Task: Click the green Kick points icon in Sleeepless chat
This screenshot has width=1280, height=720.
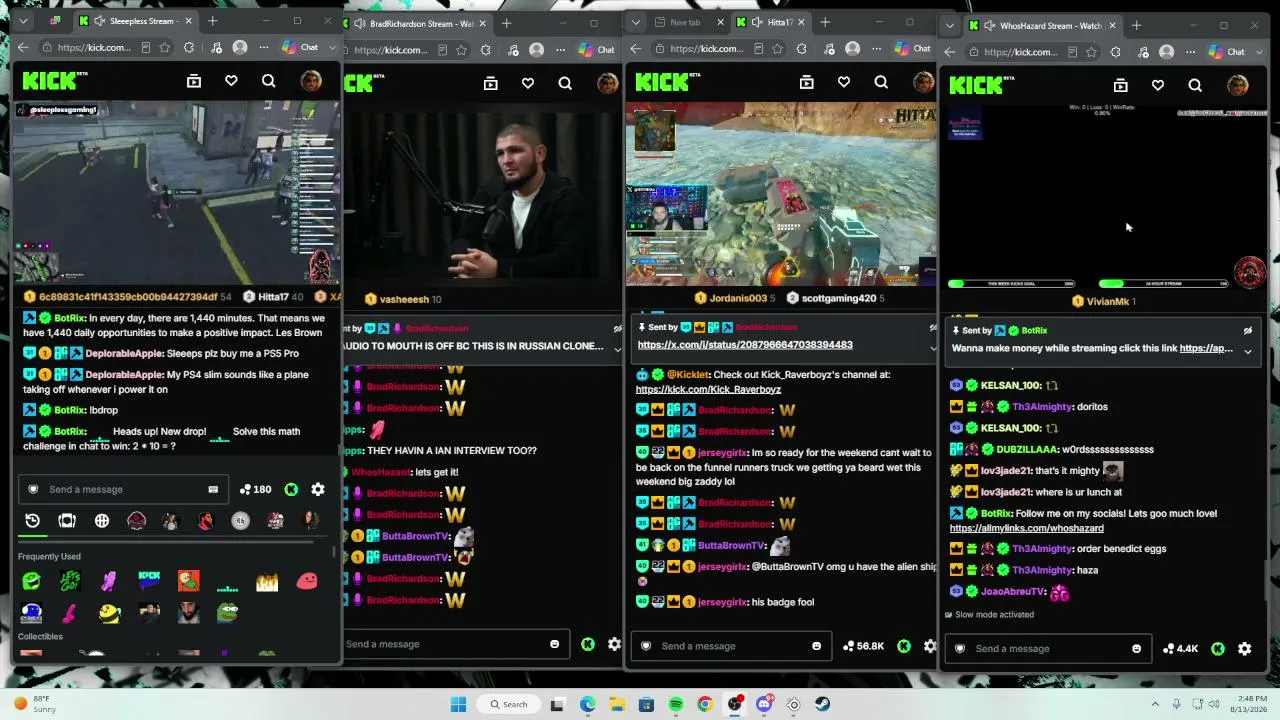Action: click(291, 489)
